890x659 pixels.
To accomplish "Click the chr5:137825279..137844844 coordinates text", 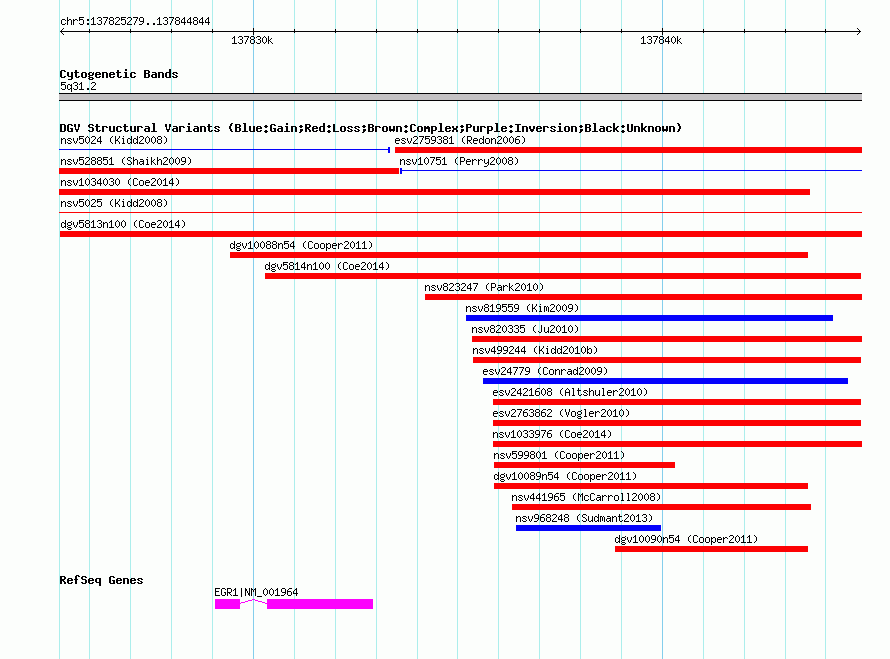I will [x=135, y=21].
